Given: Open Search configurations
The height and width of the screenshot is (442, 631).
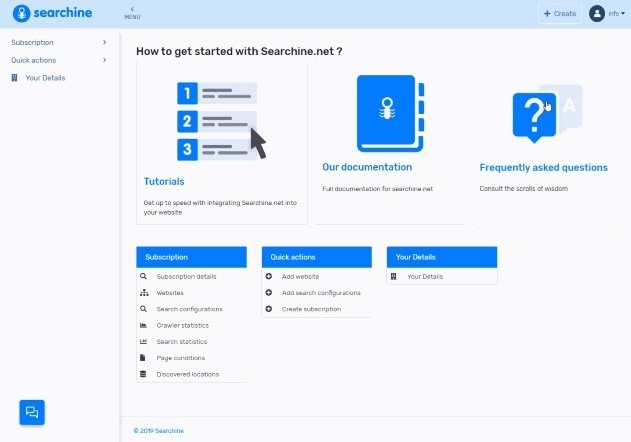Looking at the screenshot, I should point(190,309).
